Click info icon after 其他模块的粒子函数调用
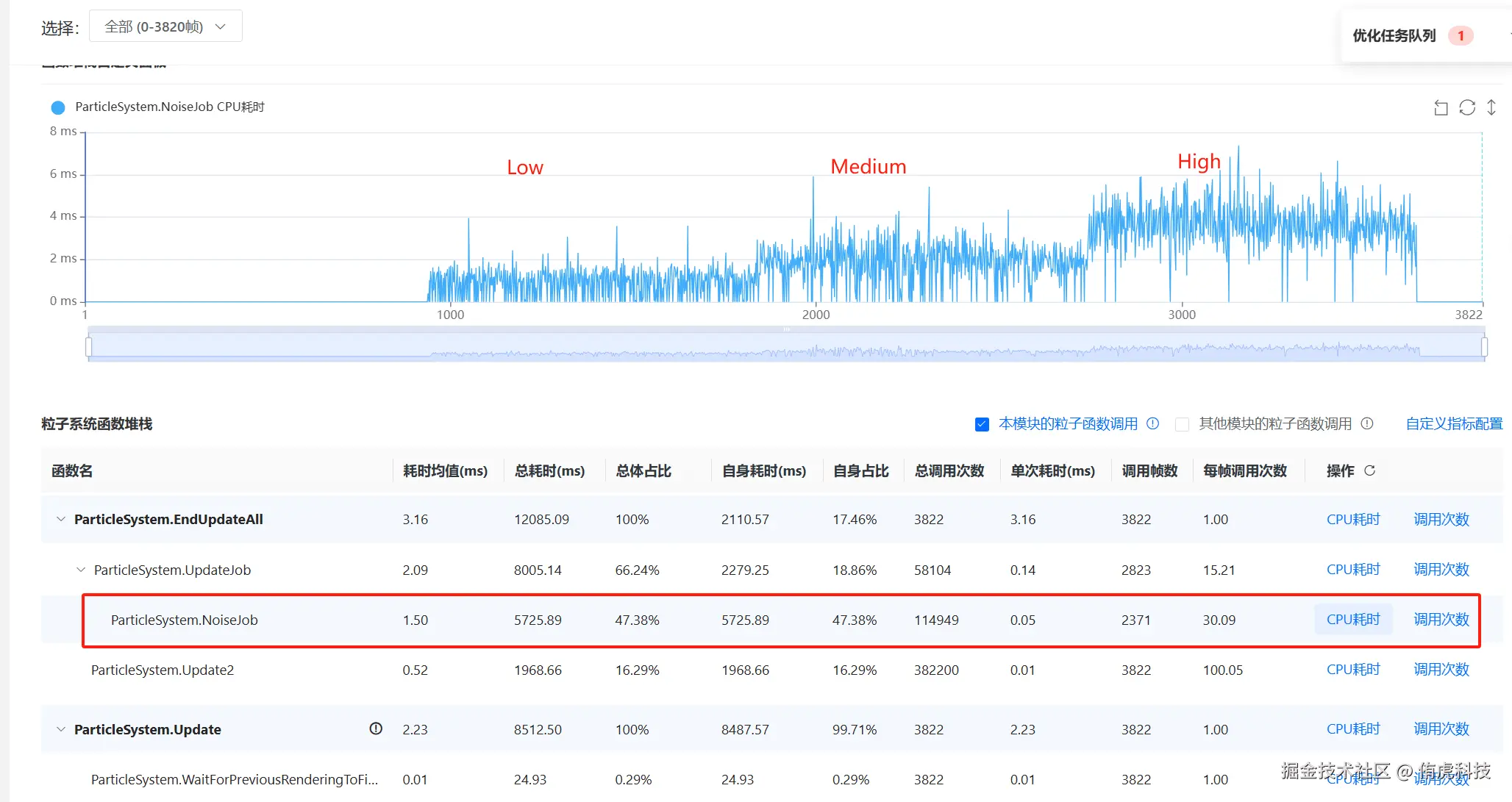This screenshot has height=802, width=1512. [1367, 423]
